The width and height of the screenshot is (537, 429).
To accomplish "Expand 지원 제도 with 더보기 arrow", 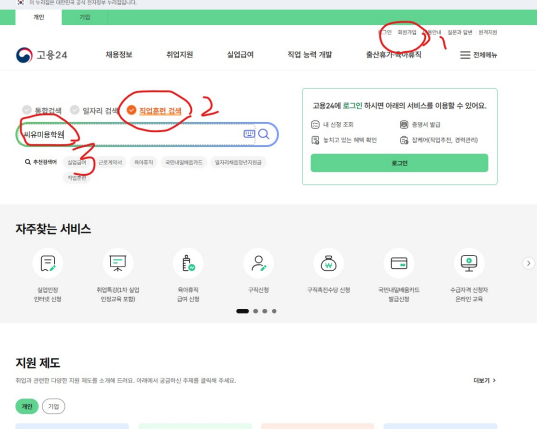I will (485, 380).
